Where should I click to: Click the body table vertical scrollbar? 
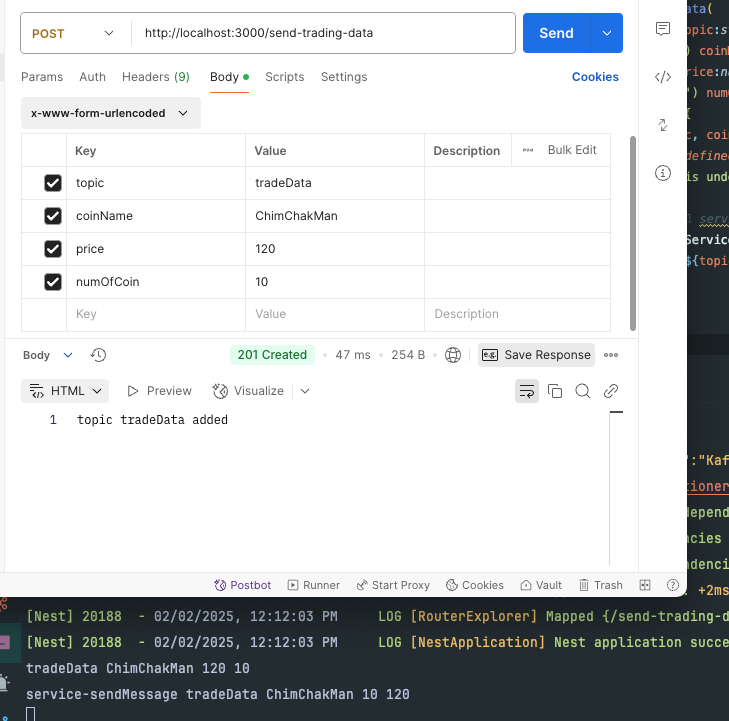click(633, 233)
